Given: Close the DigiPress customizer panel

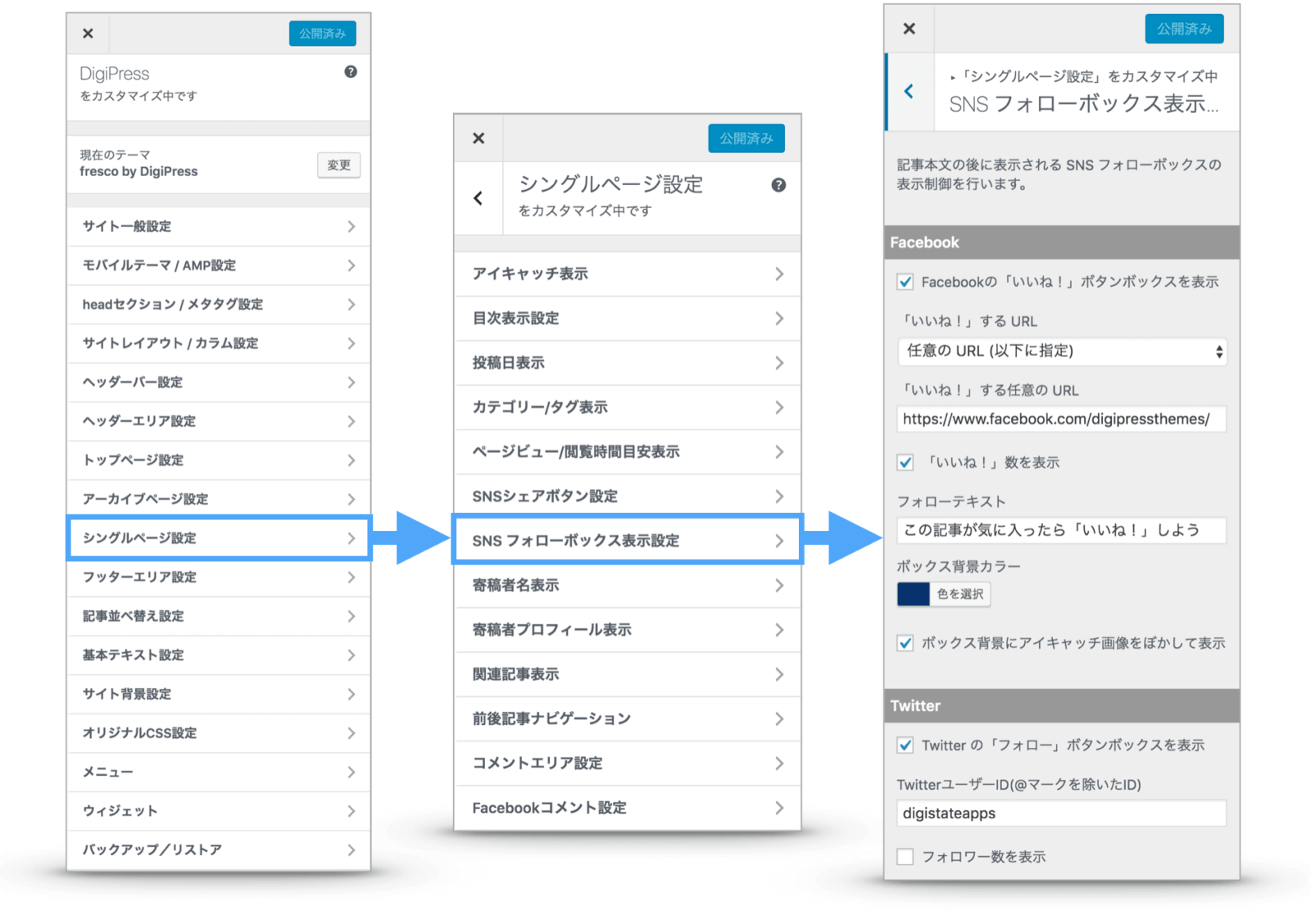Looking at the screenshot, I should coord(88,34).
